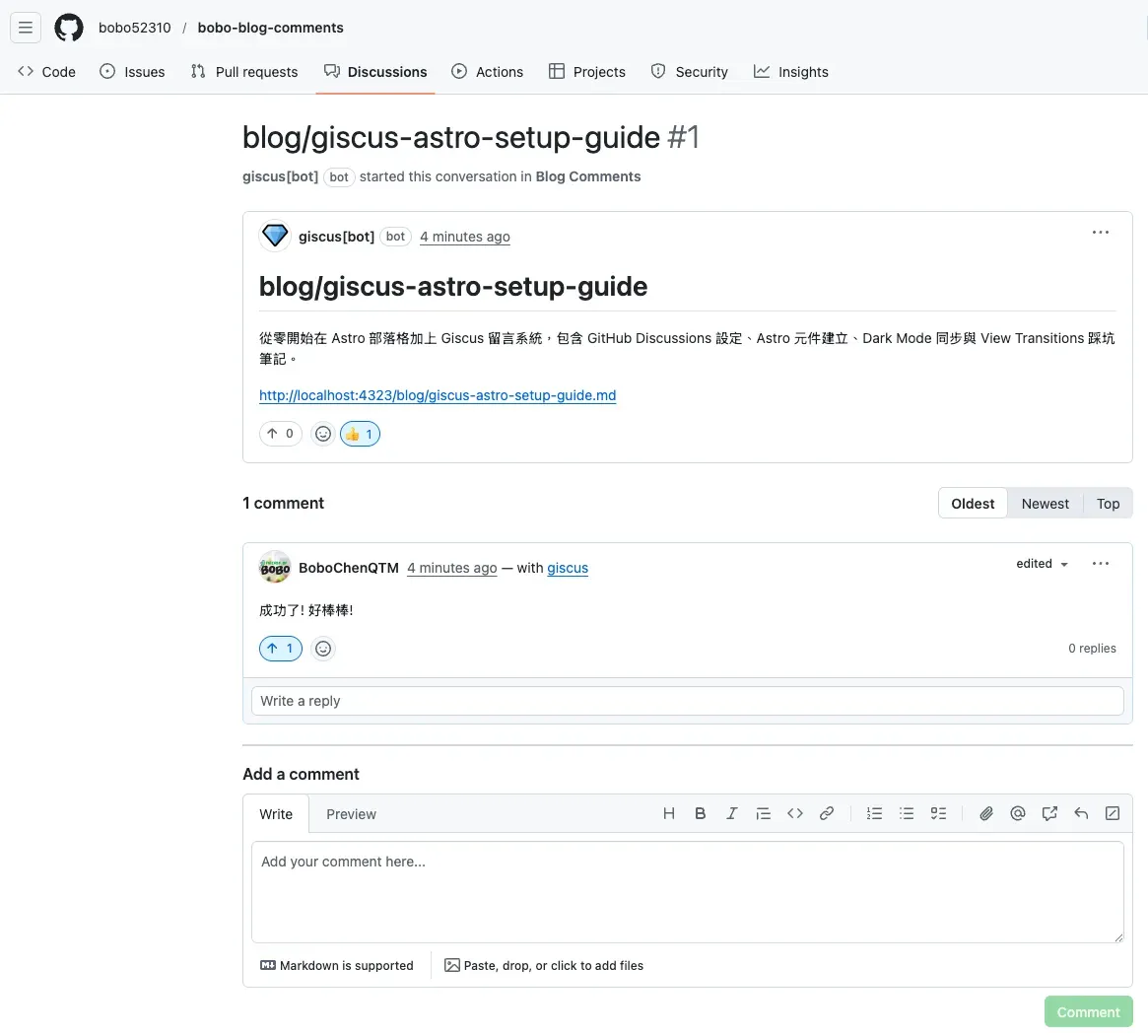The height and width of the screenshot is (1036, 1148).
Task: Open the more options menu on BoboChenQTM comment
Action: (x=1100, y=564)
